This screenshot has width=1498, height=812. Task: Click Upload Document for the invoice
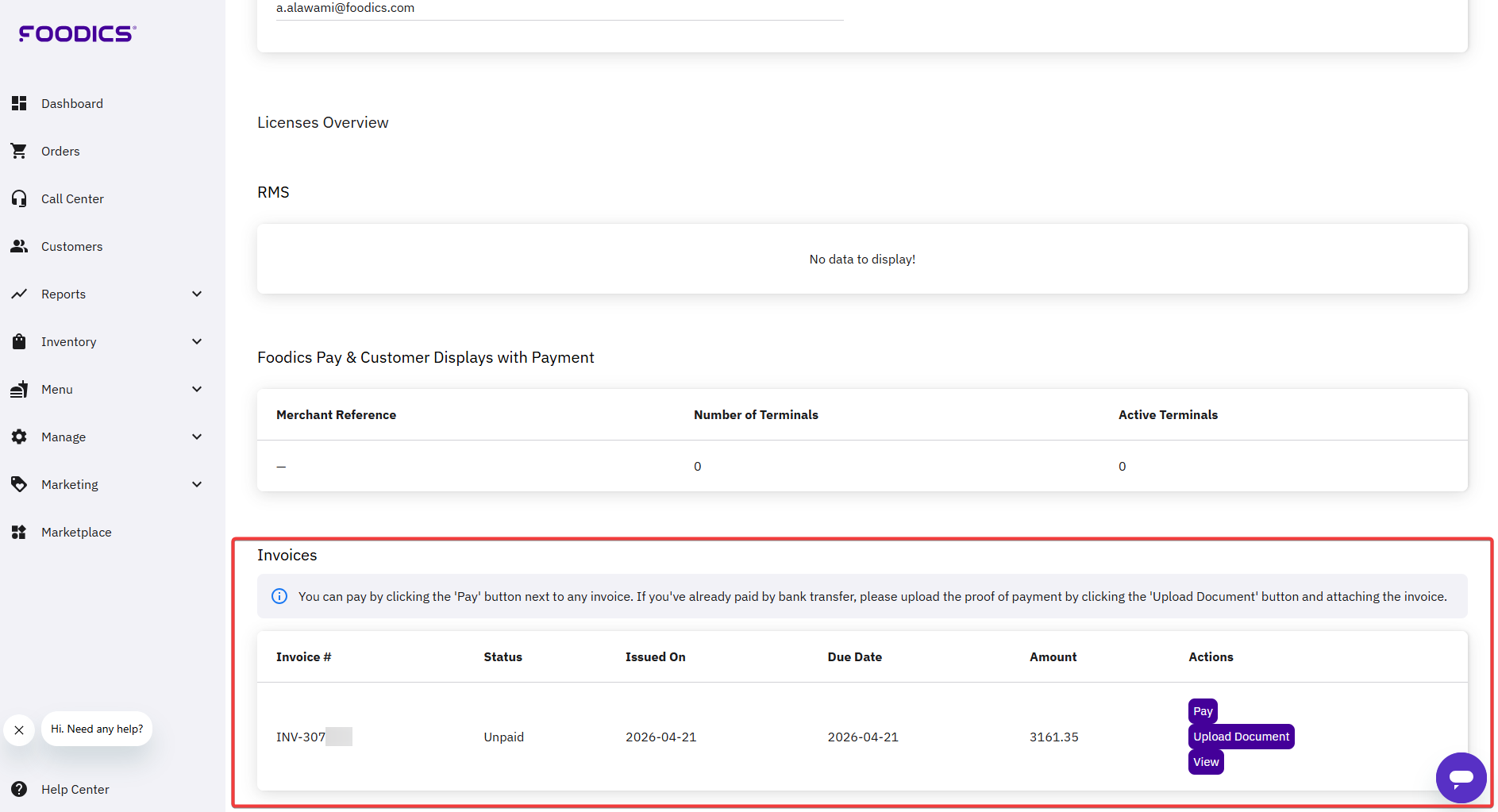[1241, 737]
